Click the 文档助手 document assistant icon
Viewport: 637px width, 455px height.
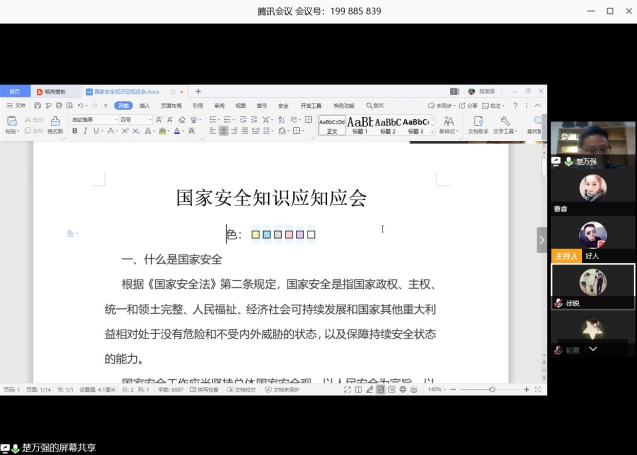click(477, 123)
